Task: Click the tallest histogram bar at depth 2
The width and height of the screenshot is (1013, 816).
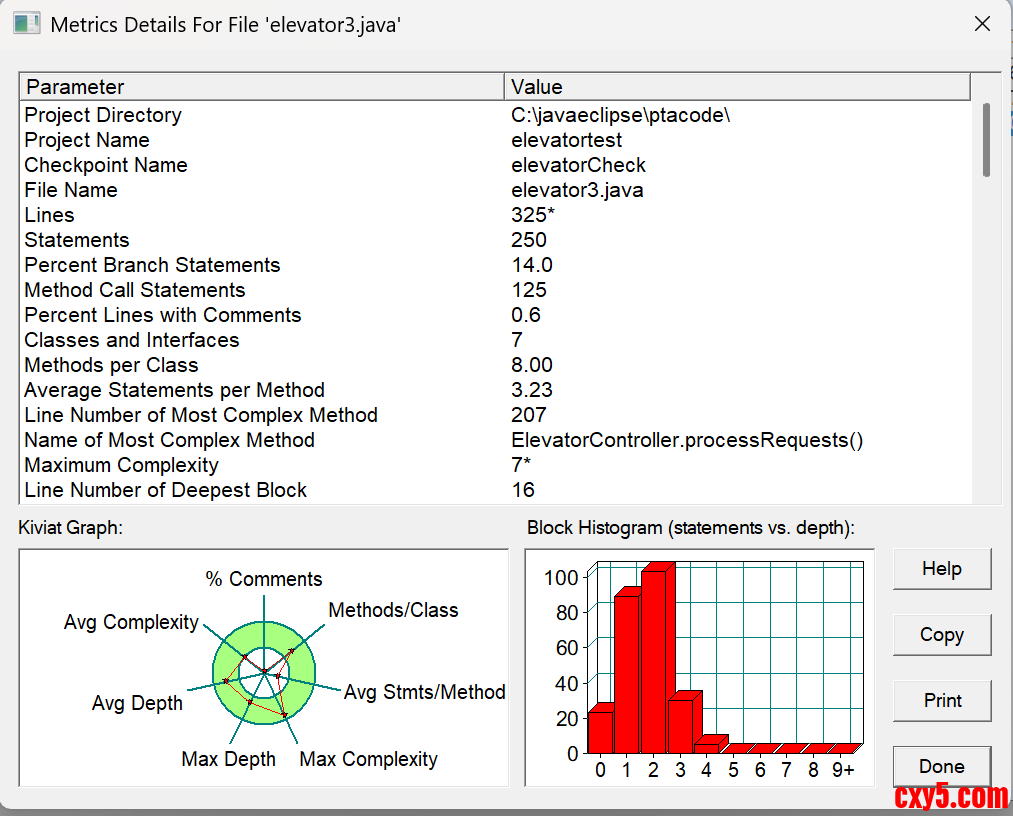Action: (x=653, y=660)
